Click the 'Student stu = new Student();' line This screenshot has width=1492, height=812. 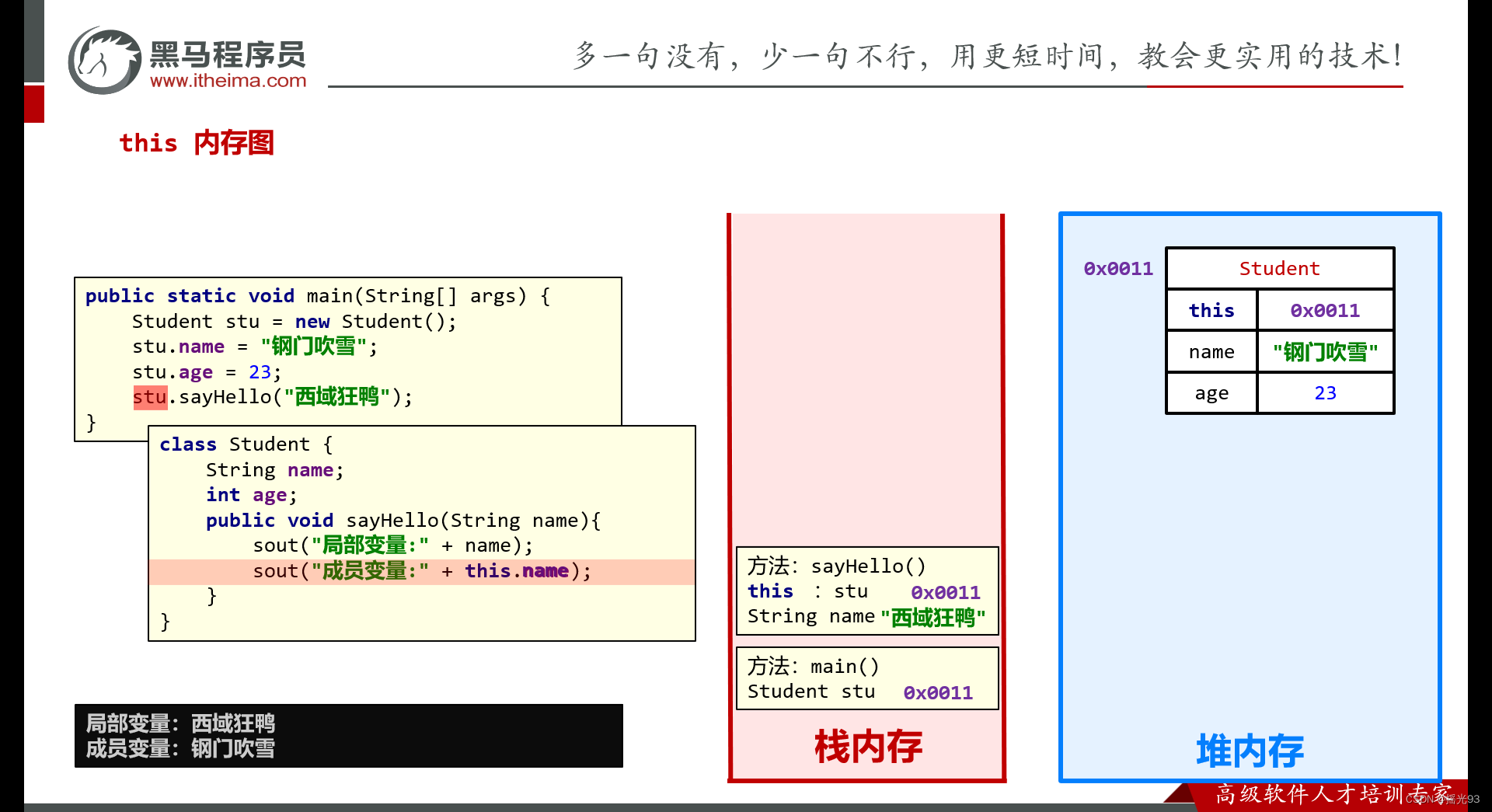295,322
